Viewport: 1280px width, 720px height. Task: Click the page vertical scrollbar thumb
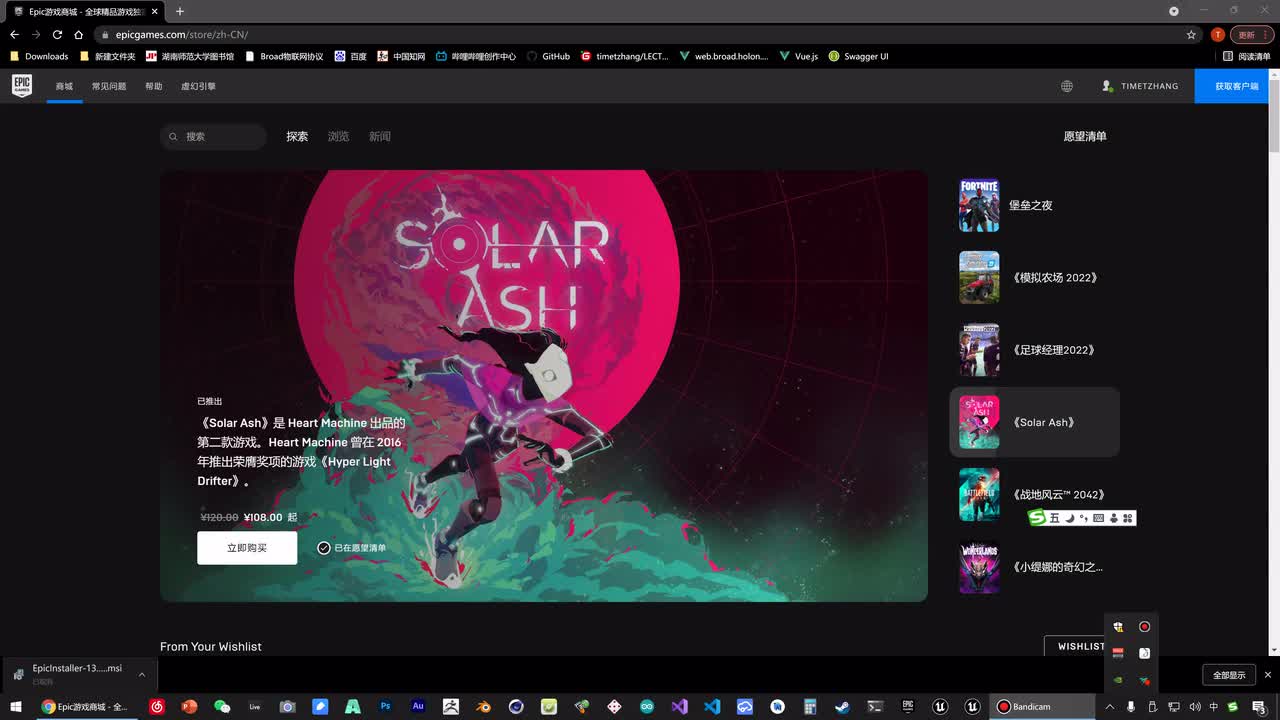tap(1274, 115)
